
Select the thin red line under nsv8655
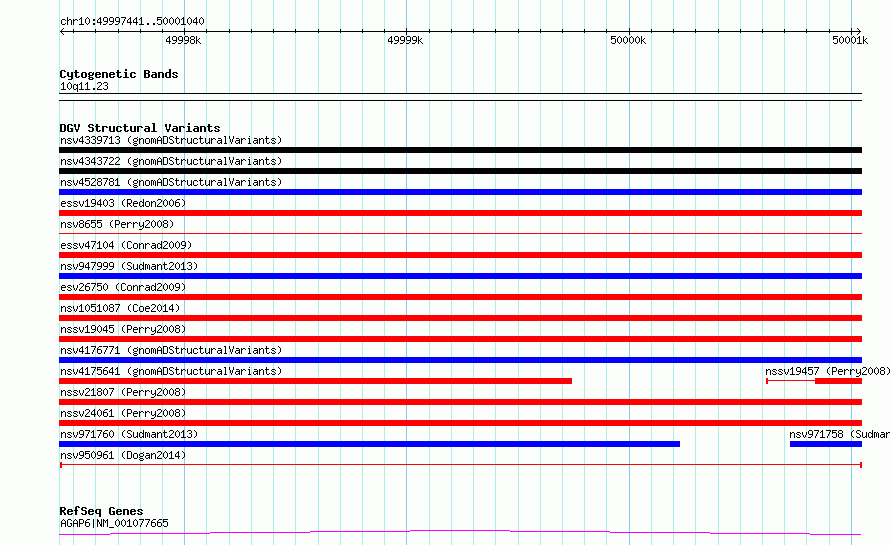tap(460, 233)
